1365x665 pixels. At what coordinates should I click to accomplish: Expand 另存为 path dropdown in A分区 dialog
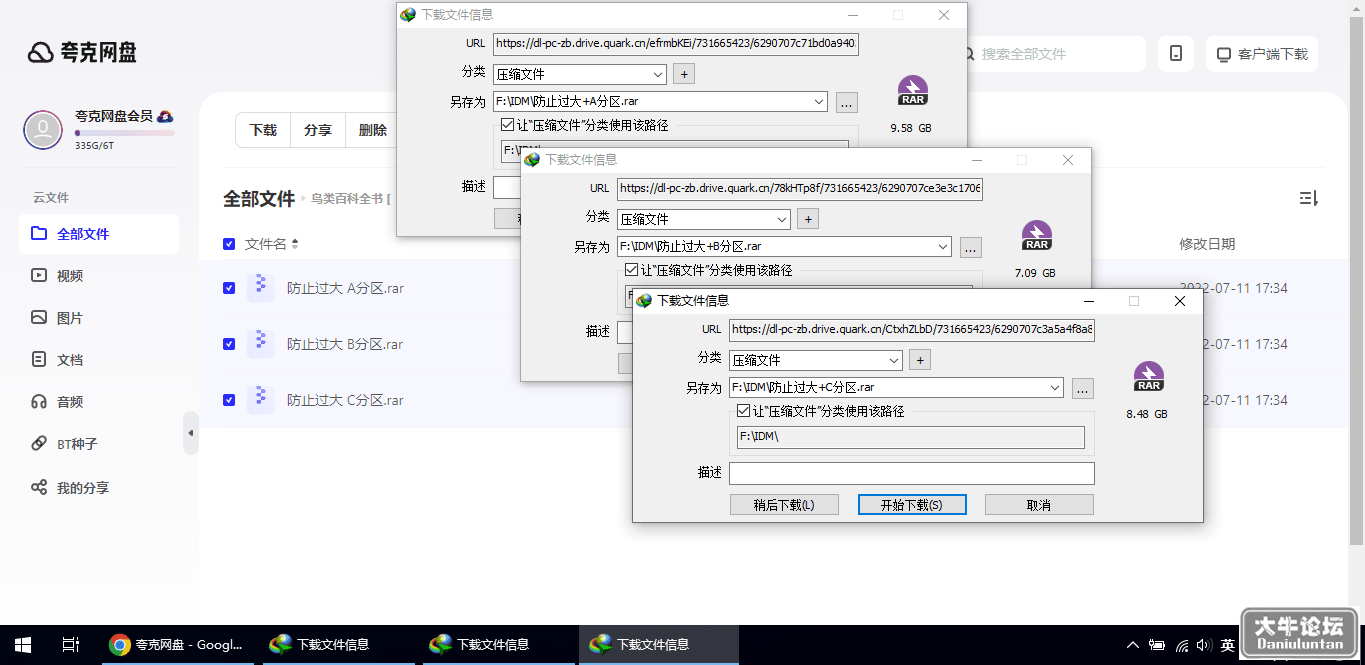point(819,102)
